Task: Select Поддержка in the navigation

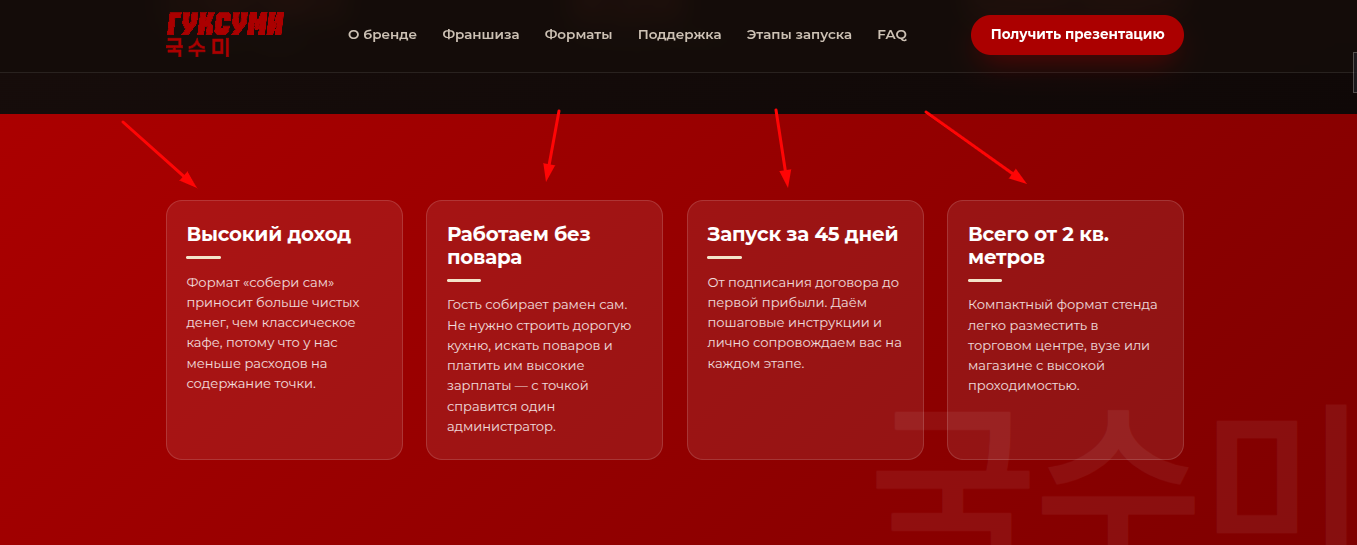Action: click(x=679, y=34)
